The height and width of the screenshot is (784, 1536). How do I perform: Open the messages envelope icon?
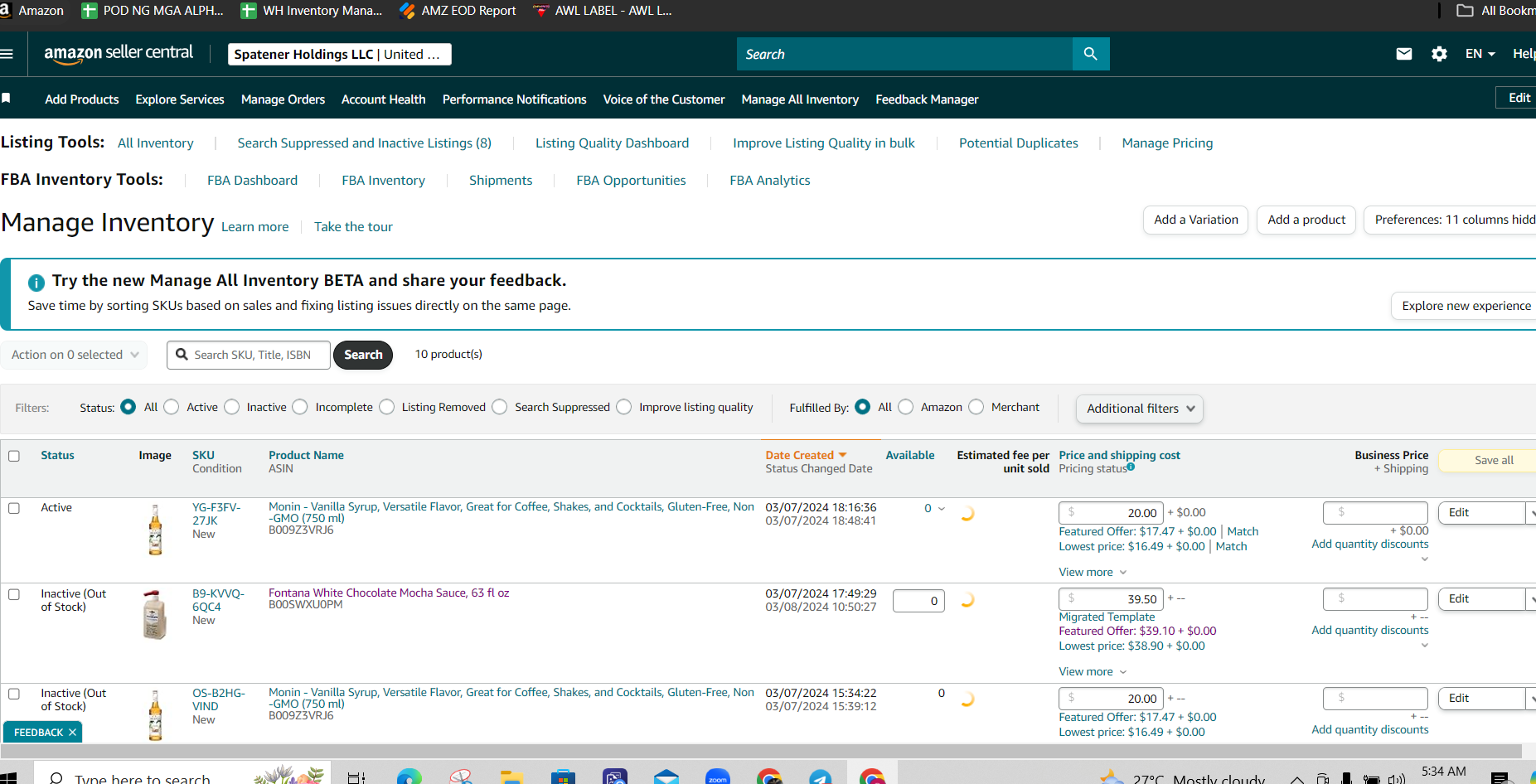[1404, 54]
